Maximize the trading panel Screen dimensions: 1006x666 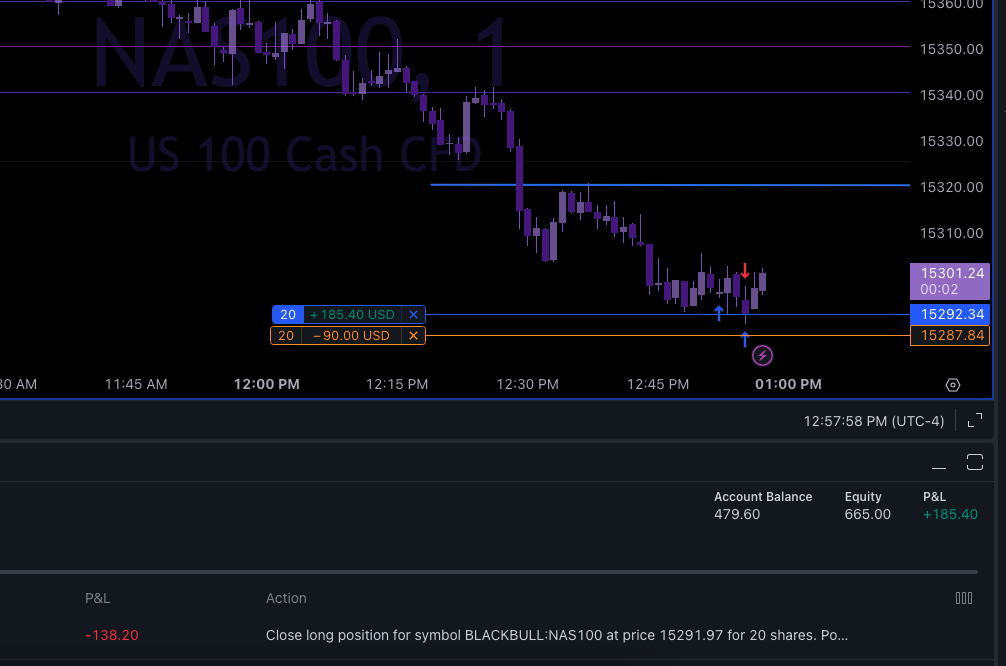click(x=974, y=462)
